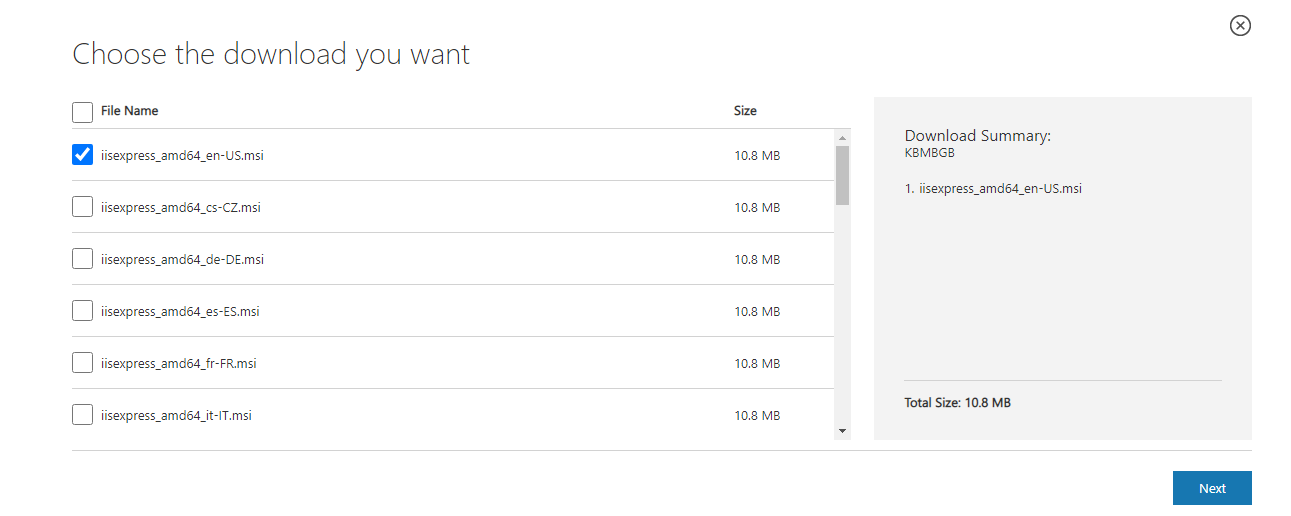Click the File Name column header
Viewport: 1291px width, 516px height.
tap(129, 111)
